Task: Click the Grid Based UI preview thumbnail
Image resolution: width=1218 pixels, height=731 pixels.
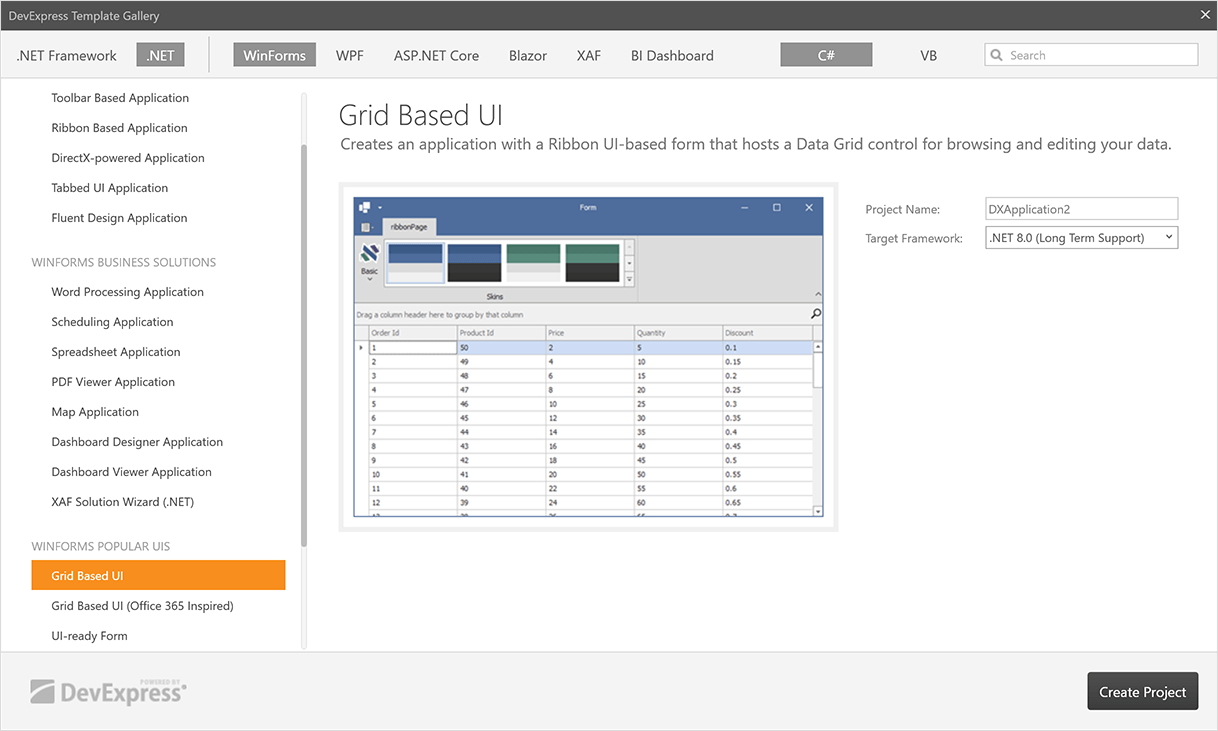Action: [x=589, y=356]
